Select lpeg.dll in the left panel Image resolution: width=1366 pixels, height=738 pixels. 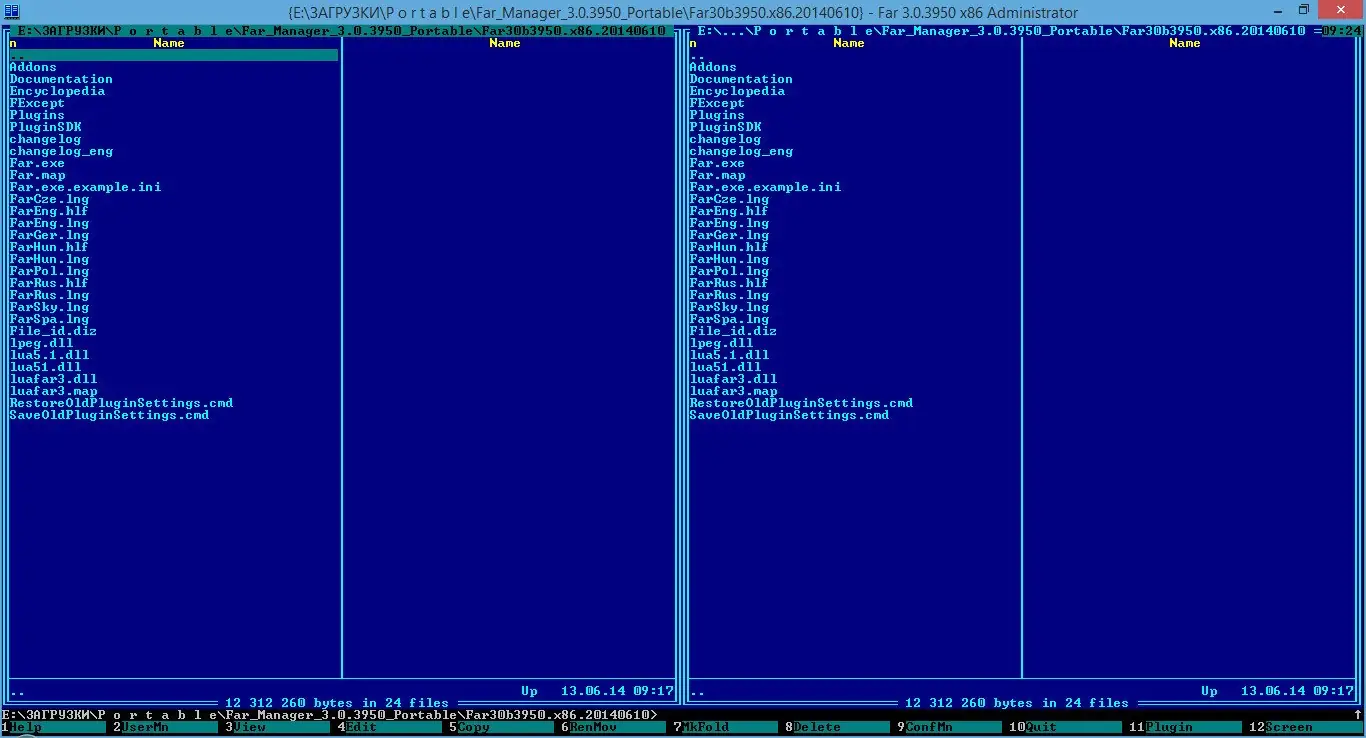(41, 343)
